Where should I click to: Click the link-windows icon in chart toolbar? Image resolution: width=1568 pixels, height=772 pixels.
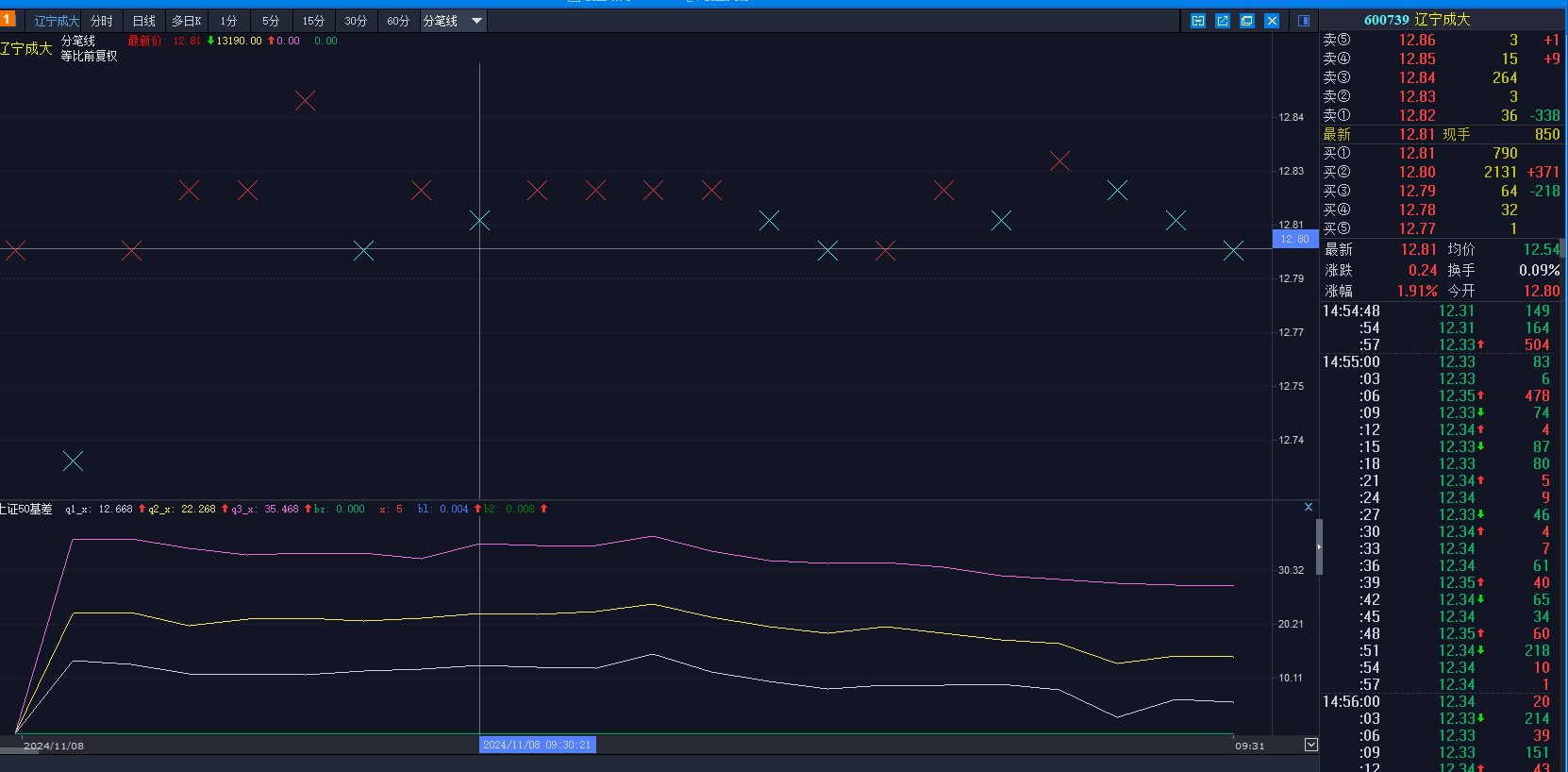tap(1197, 21)
